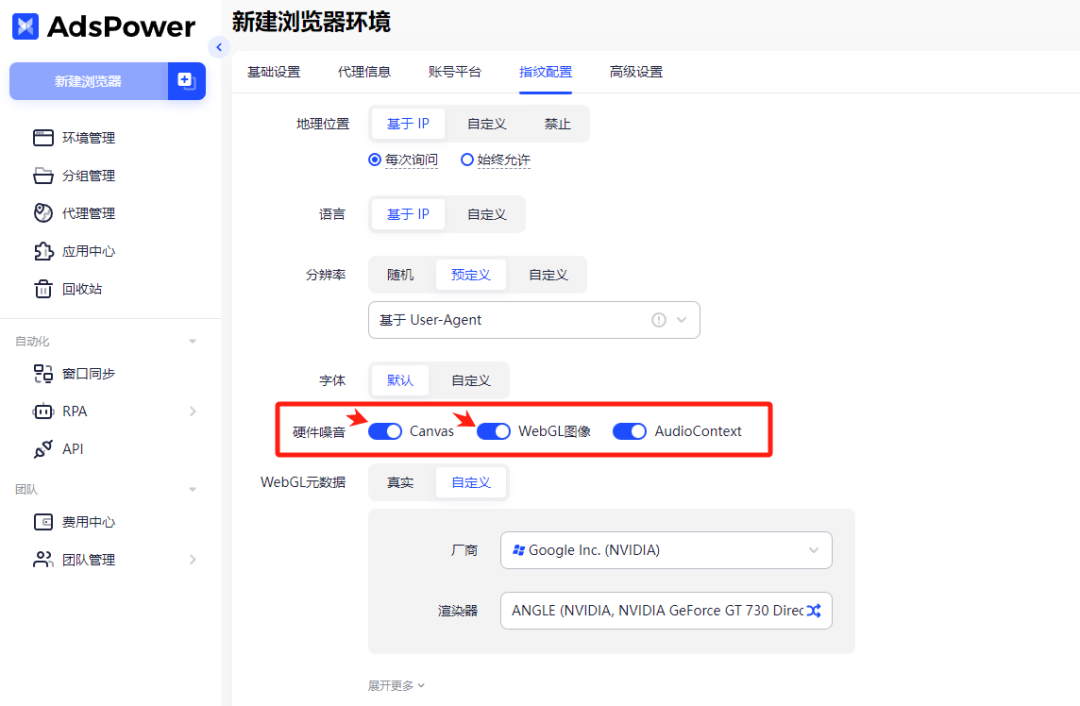Screen dimensions: 1080x706
Task: Set 语言 to 基于 IP
Action: click(408, 214)
